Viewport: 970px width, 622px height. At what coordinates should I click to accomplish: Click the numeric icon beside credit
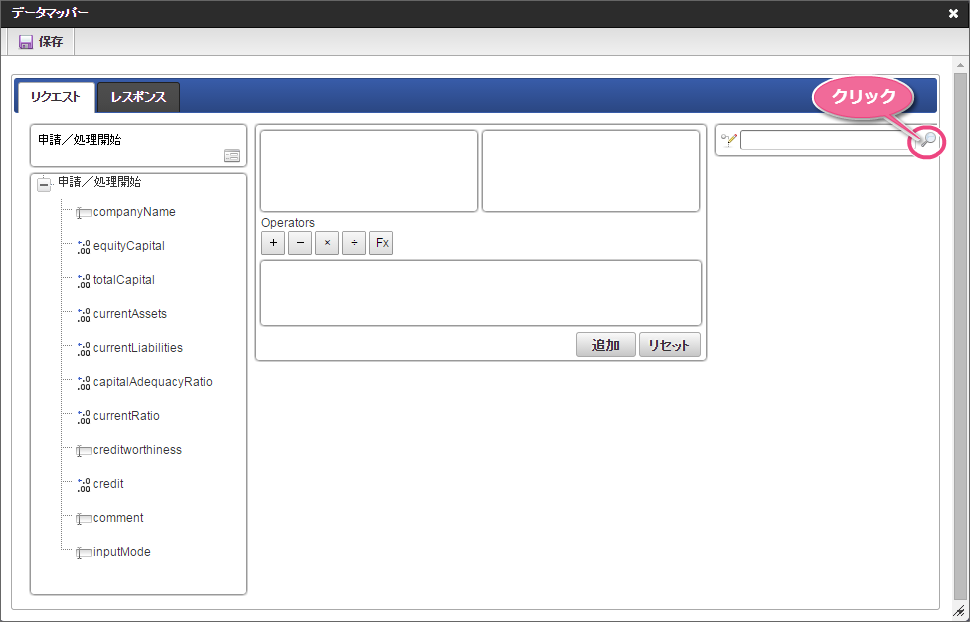(84, 485)
